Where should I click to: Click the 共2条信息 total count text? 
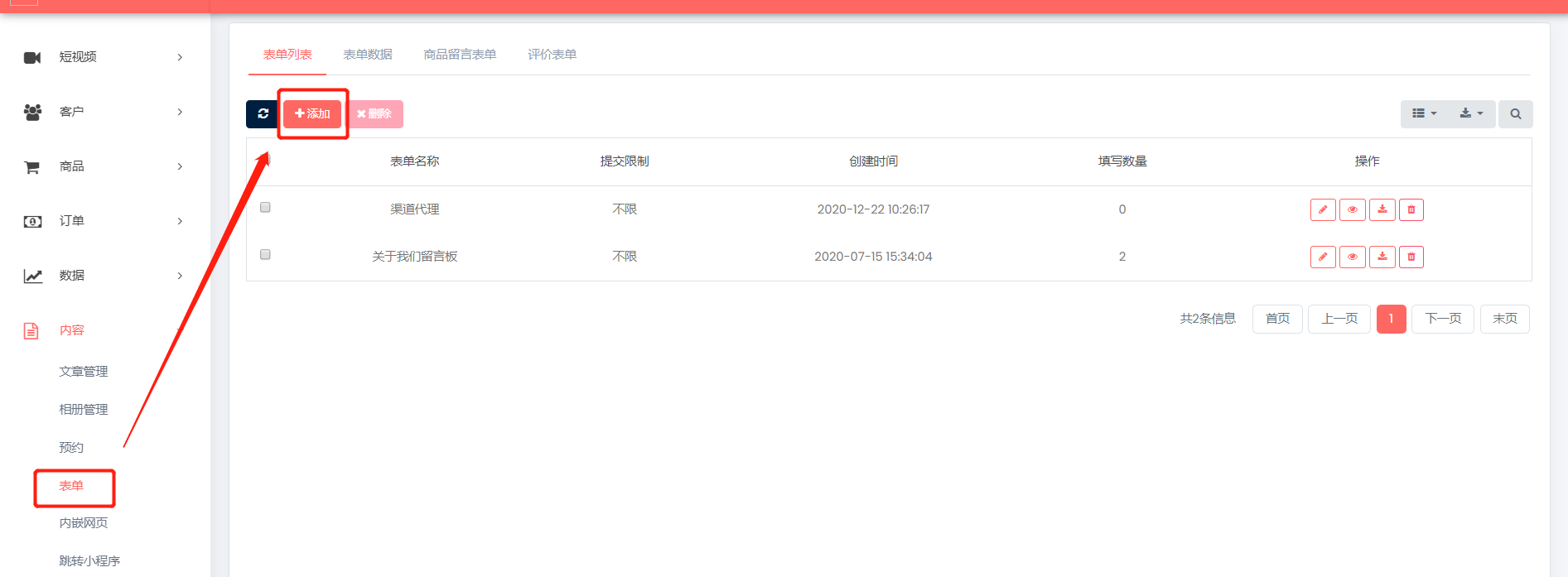(x=1208, y=319)
